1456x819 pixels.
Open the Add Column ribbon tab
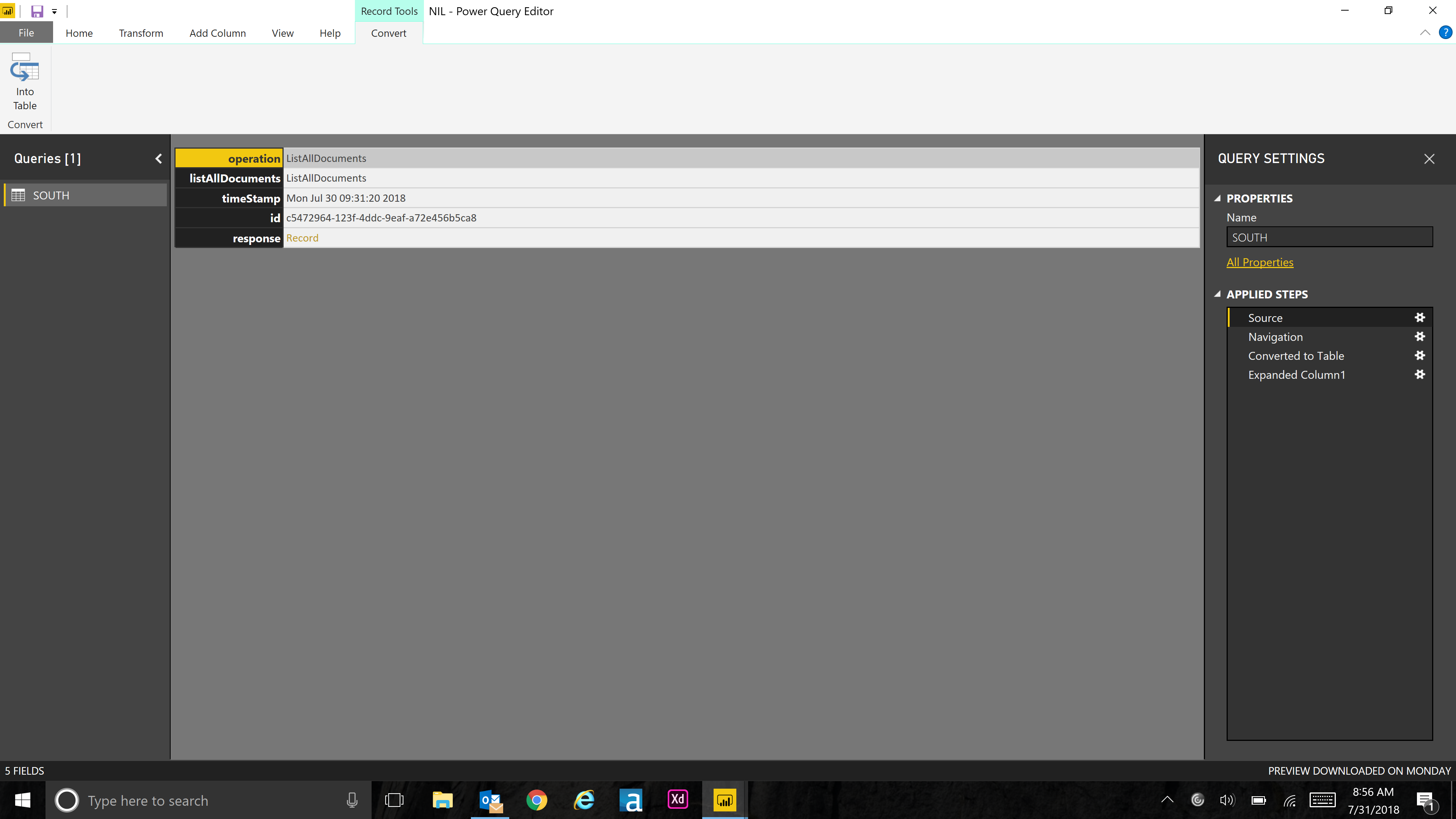218,33
